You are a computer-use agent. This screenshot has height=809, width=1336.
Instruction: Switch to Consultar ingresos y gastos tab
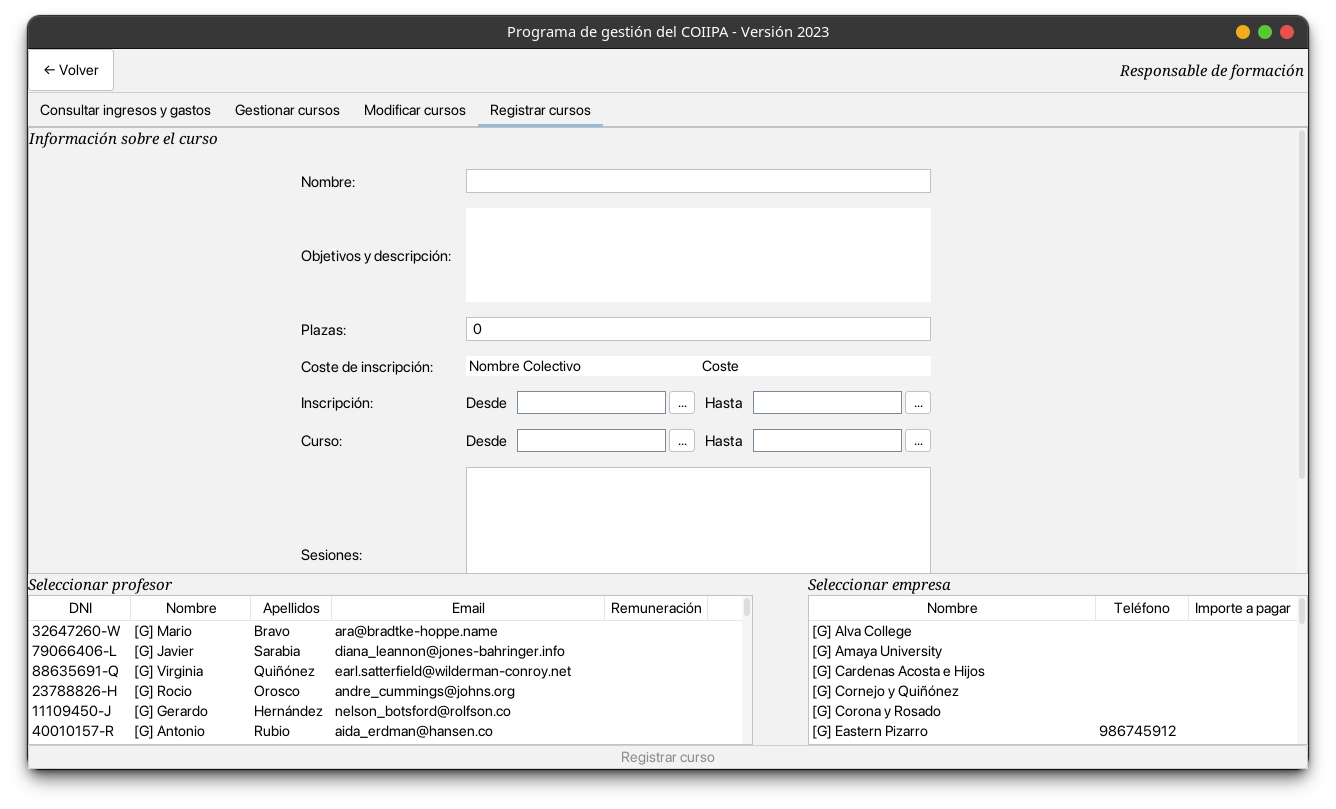125,110
